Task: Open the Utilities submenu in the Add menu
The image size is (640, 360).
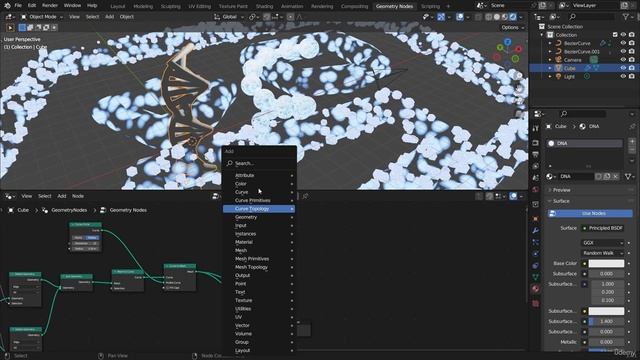Action: point(259,309)
